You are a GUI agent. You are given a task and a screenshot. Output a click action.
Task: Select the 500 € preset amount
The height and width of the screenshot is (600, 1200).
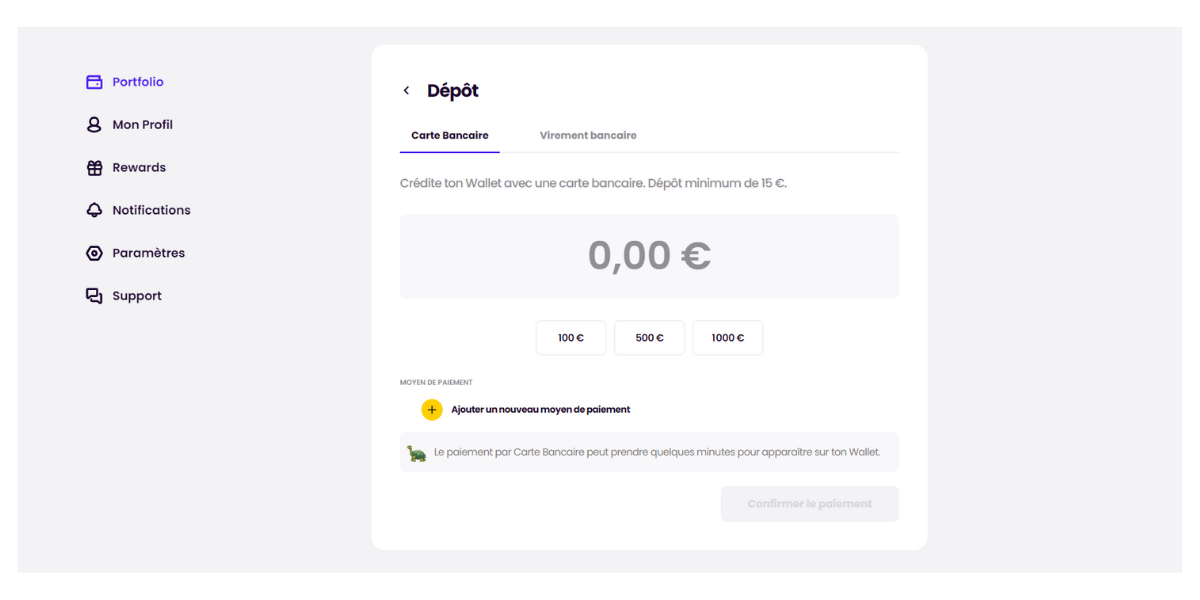650,338
